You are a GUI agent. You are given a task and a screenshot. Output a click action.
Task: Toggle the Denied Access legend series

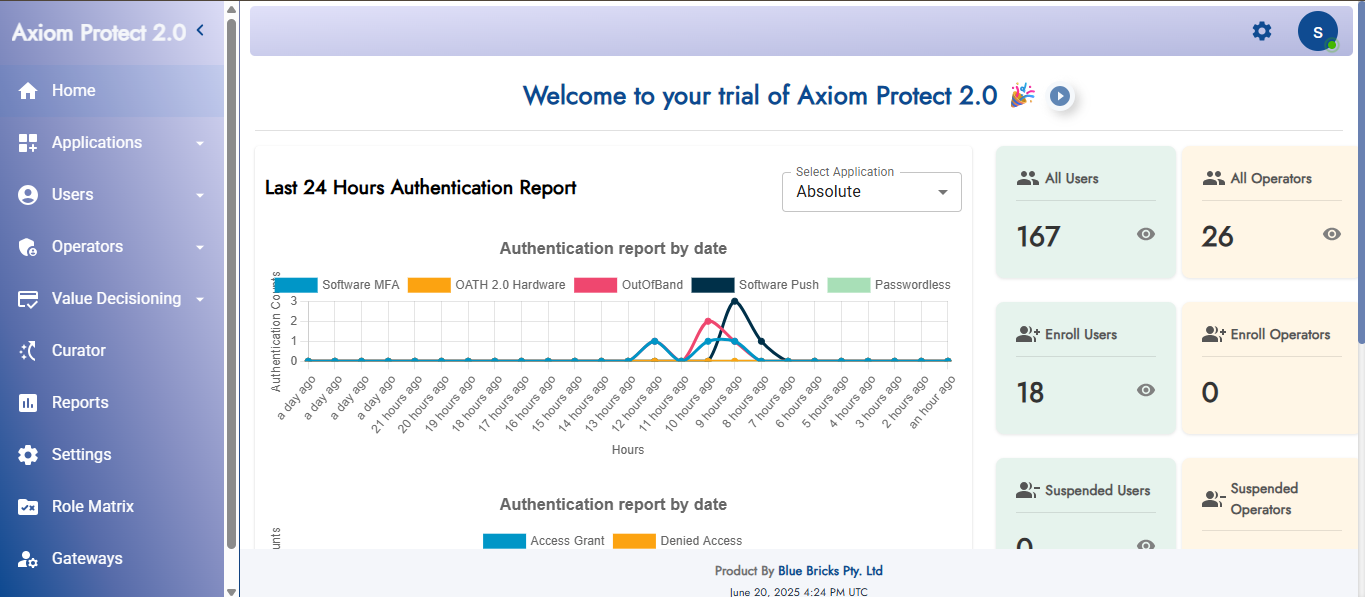click(678, 541)
